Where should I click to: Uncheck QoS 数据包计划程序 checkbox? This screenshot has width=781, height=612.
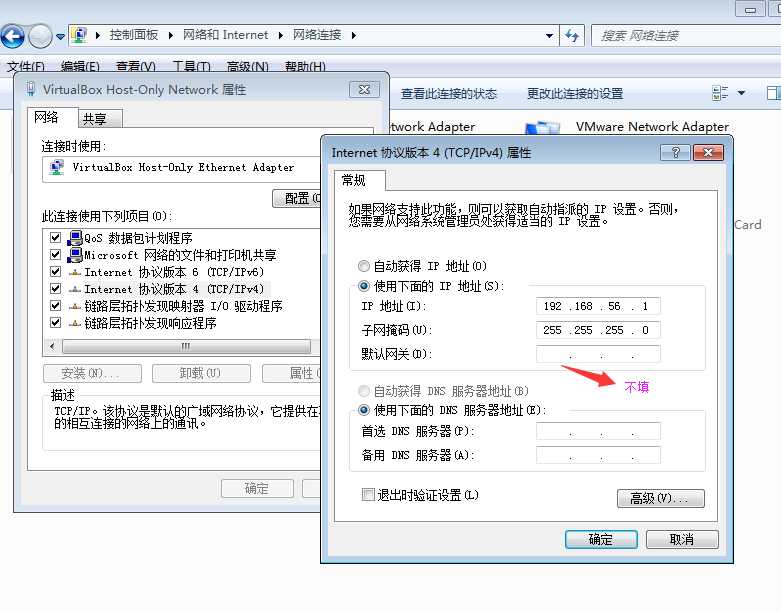click(x=55, y=238)
